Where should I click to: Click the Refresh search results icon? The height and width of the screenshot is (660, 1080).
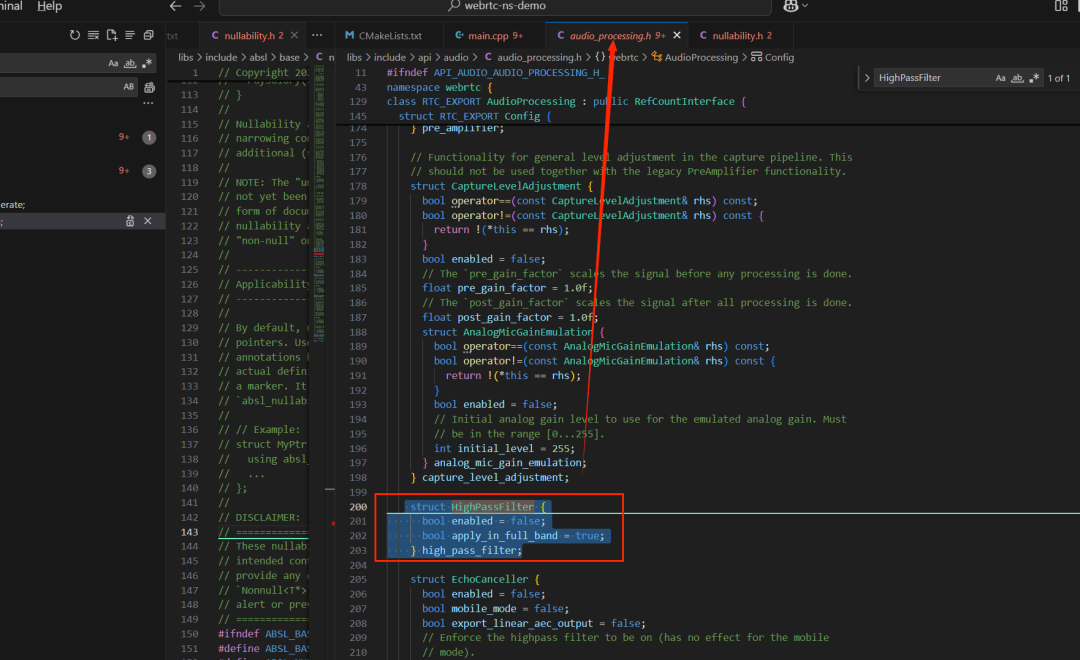pyautogui.click(x=74, y=35)
